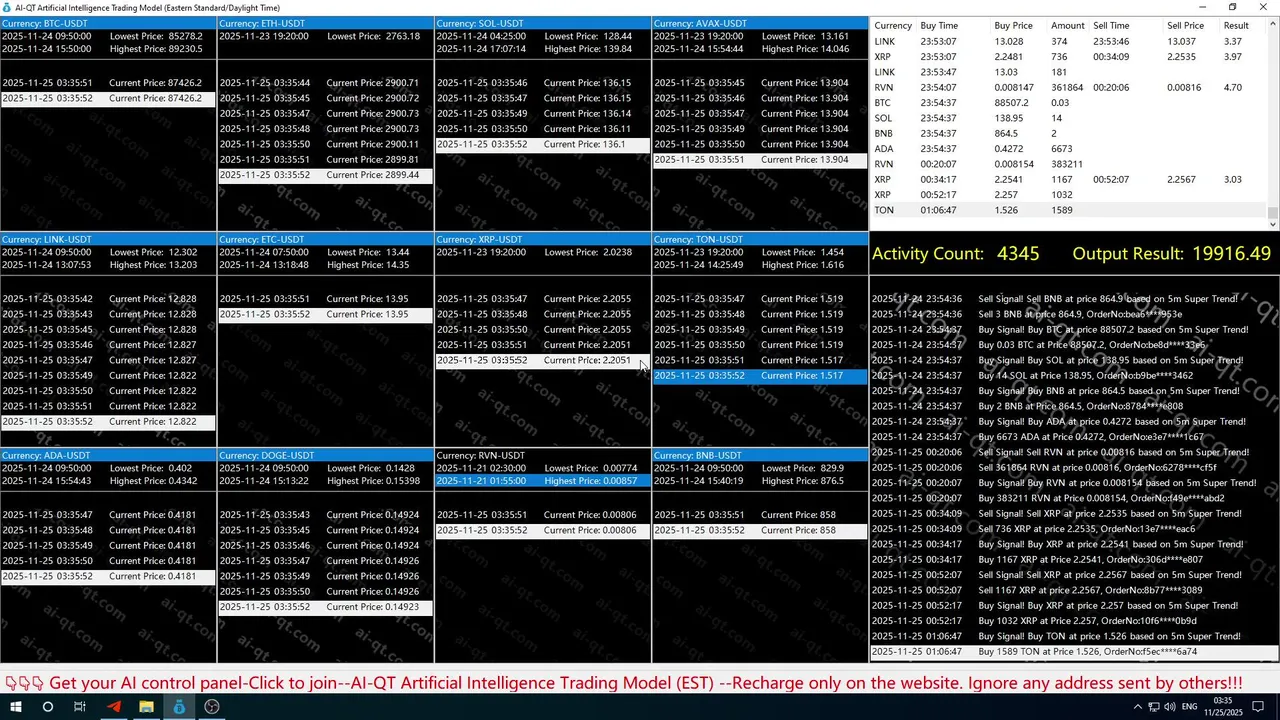Click the amount cell 361864
Viewport: 1280px width, 720px height.
[1069, 87]
